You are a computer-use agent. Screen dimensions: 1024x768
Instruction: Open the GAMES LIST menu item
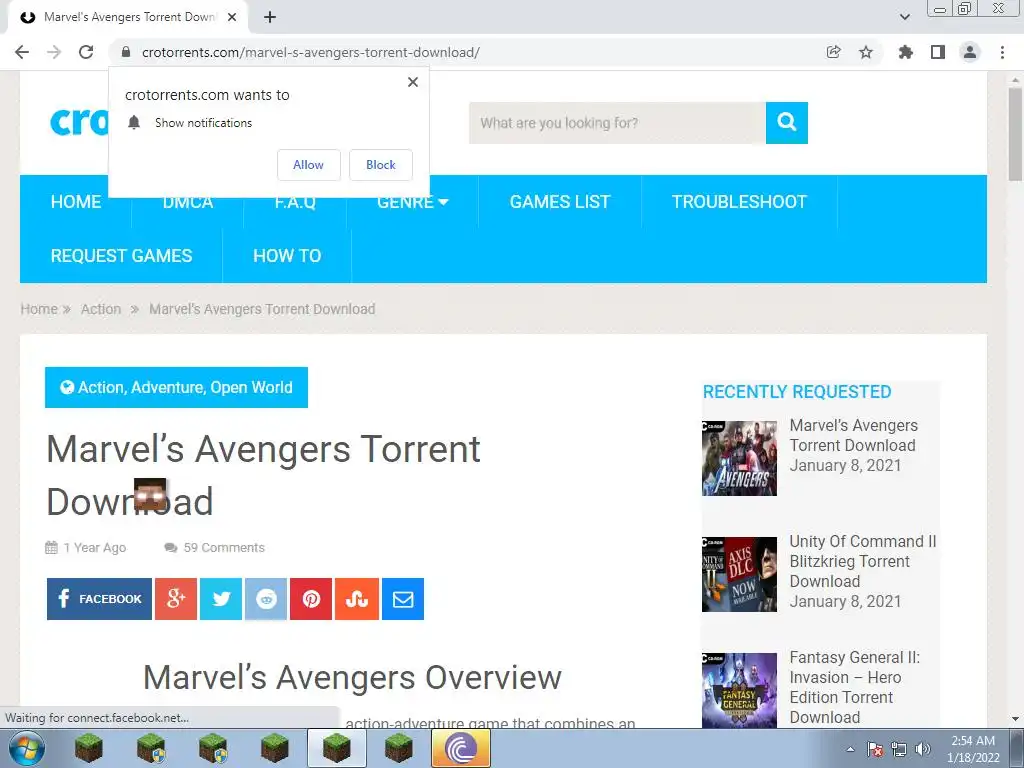point(560,202)
